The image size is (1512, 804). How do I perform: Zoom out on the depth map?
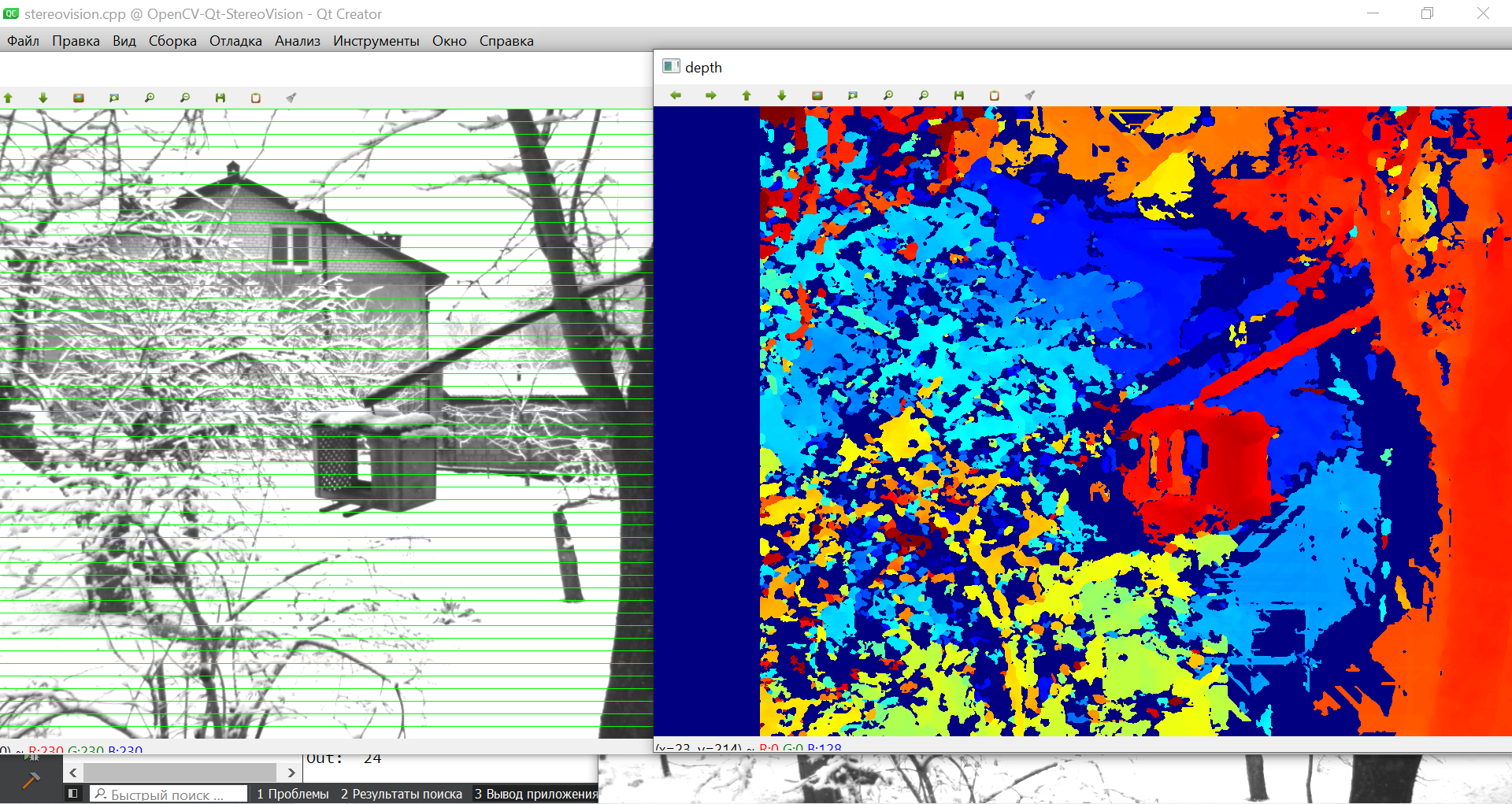924,95
